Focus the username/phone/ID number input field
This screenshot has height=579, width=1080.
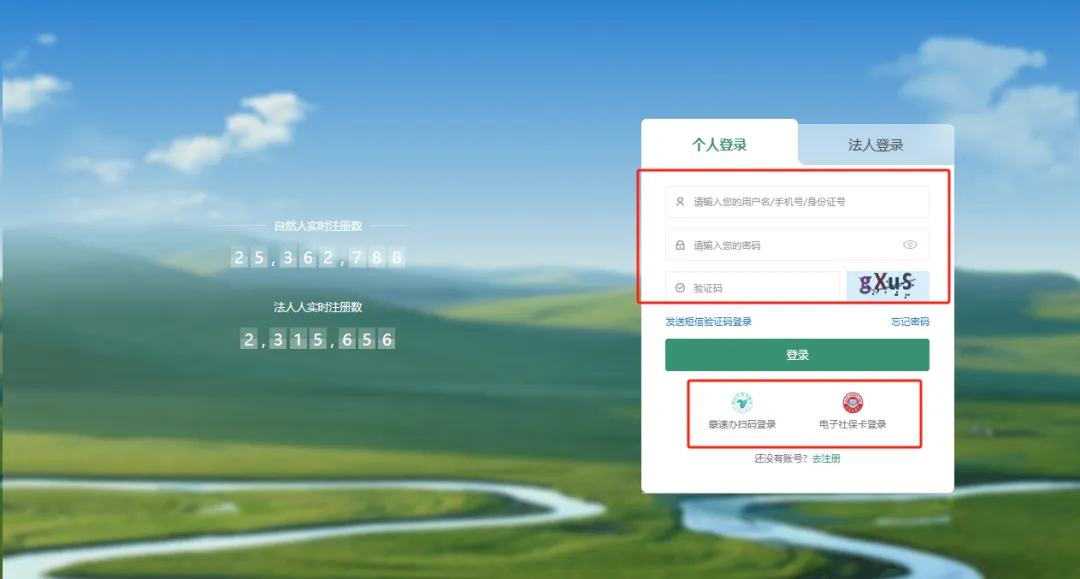(x=797, y=202)
